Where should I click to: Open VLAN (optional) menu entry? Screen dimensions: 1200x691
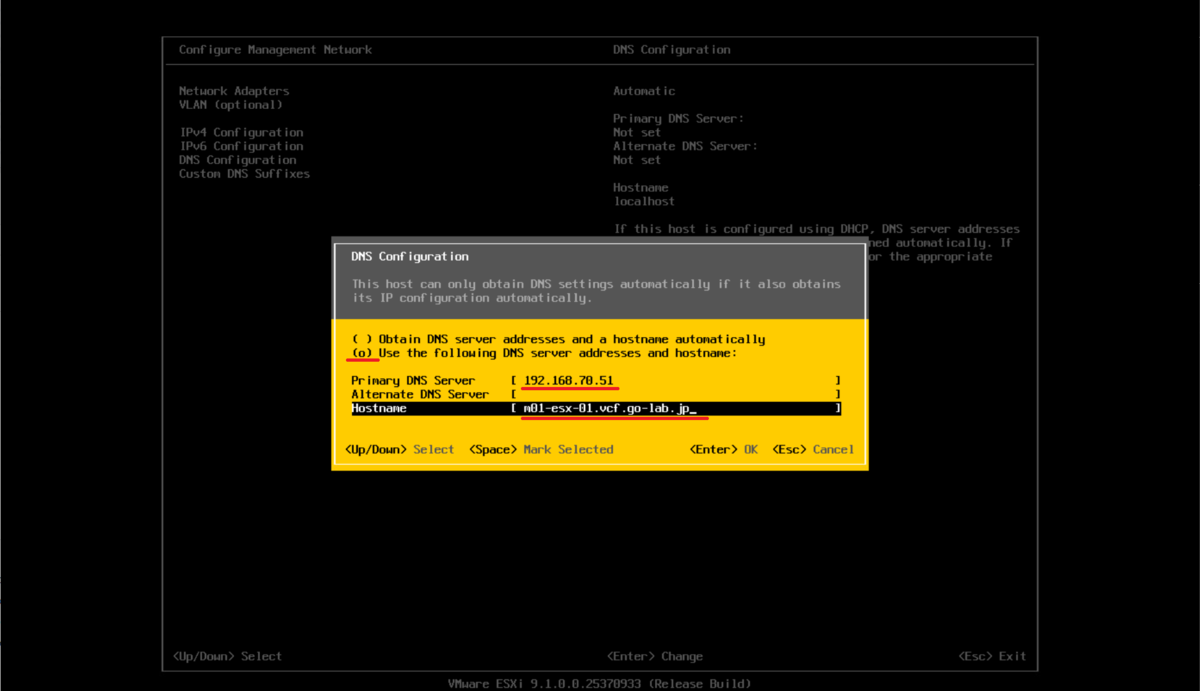(x=231, y=105)
